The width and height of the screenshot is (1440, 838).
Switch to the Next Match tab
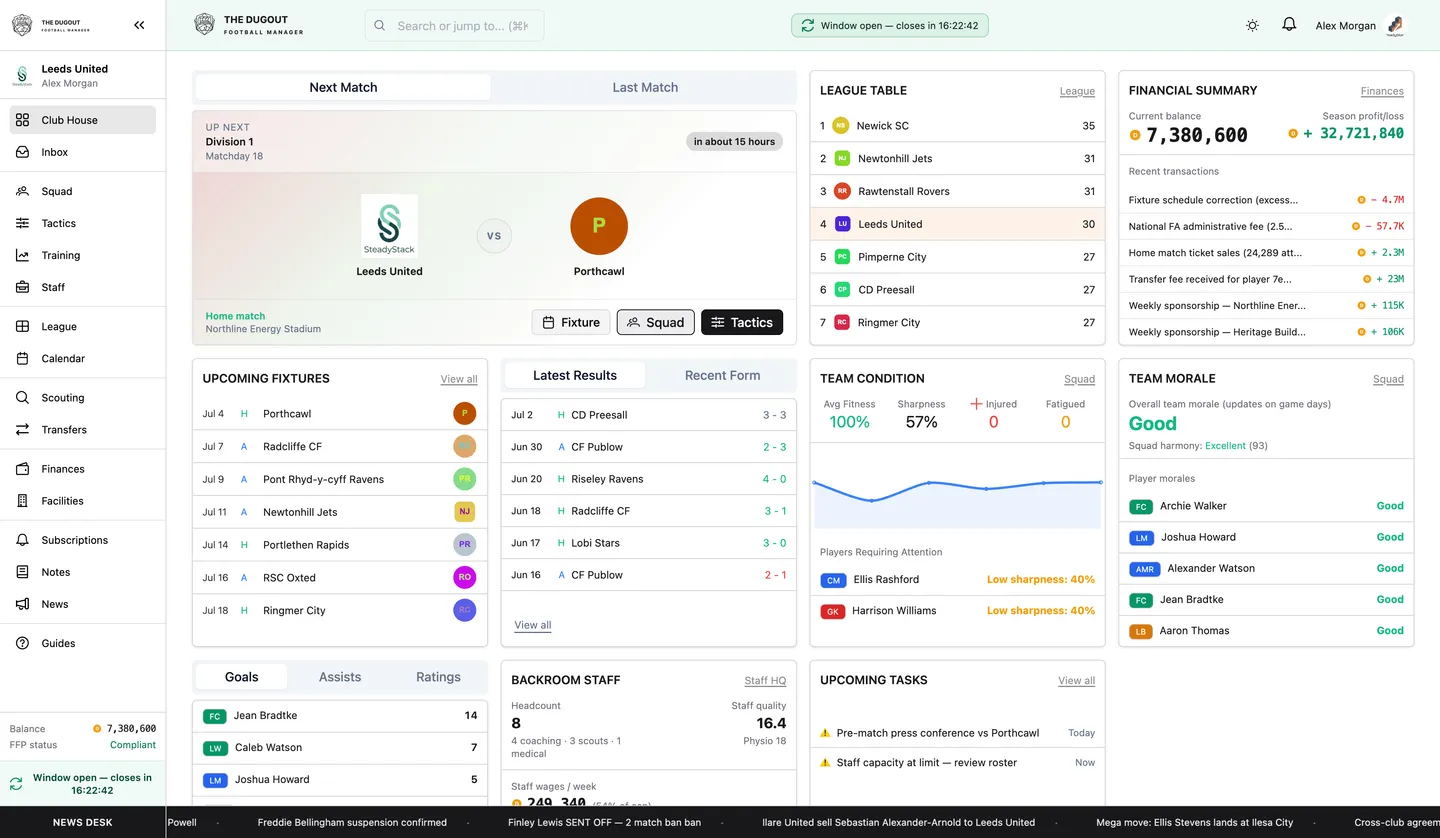click(343, 87)
